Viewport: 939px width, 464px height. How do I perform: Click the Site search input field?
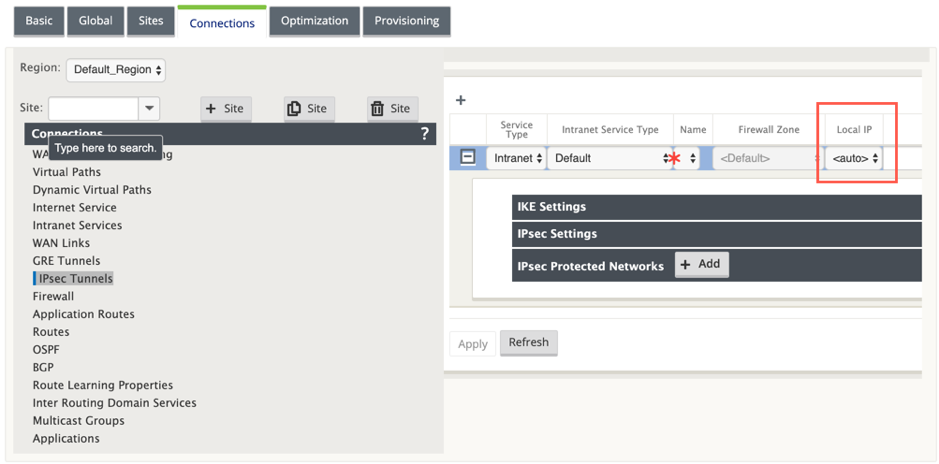(x=93, y=108)
